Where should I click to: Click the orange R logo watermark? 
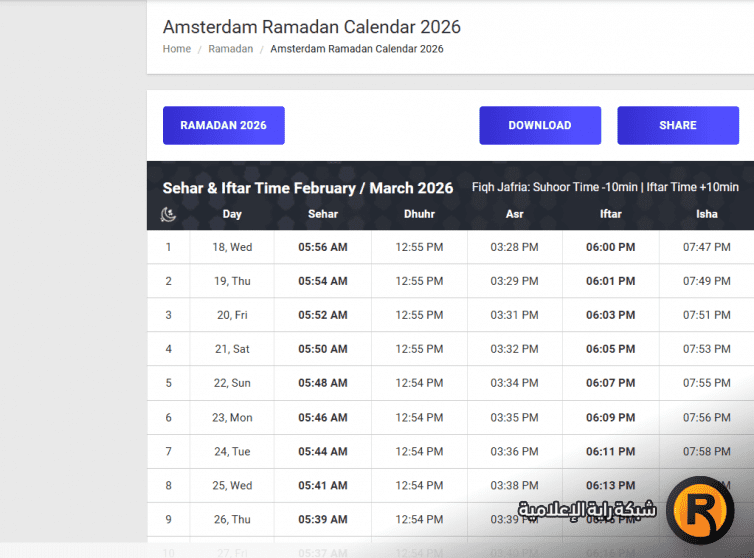(x=700, y=511)
